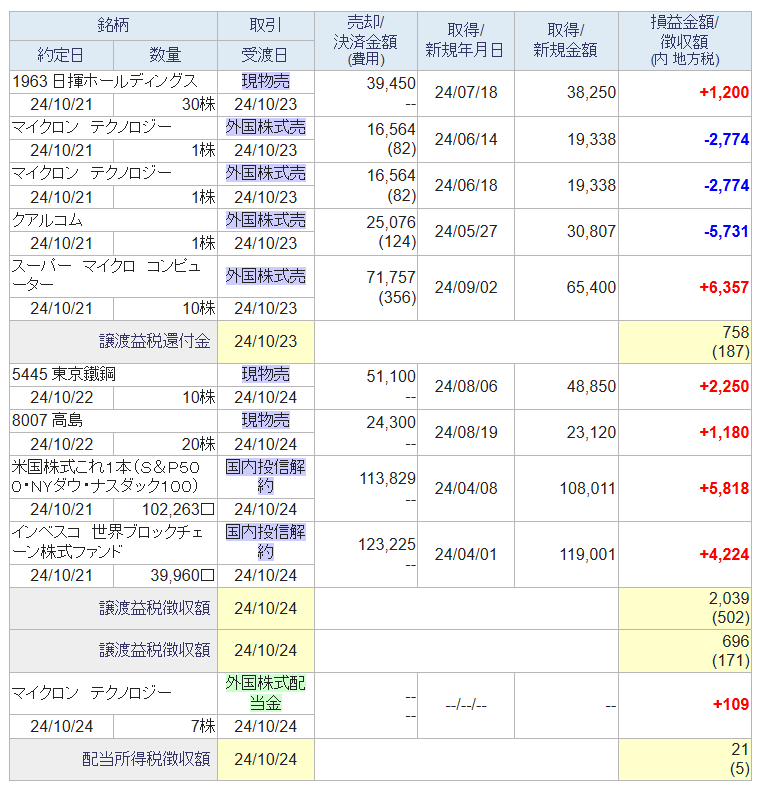Click acquisition date 24/07/18

click(x=466, y=93)
